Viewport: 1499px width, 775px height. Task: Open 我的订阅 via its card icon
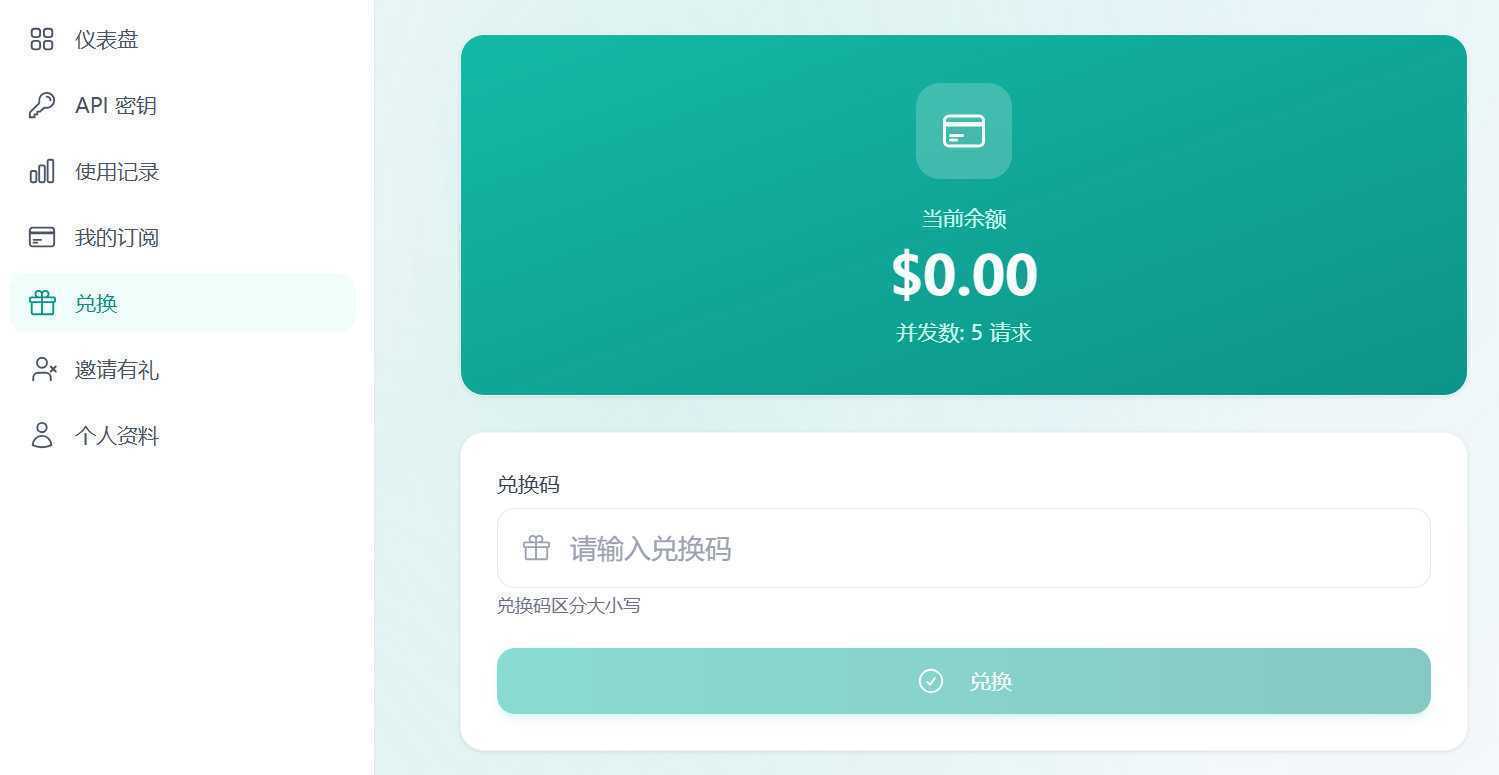[42, 237]
